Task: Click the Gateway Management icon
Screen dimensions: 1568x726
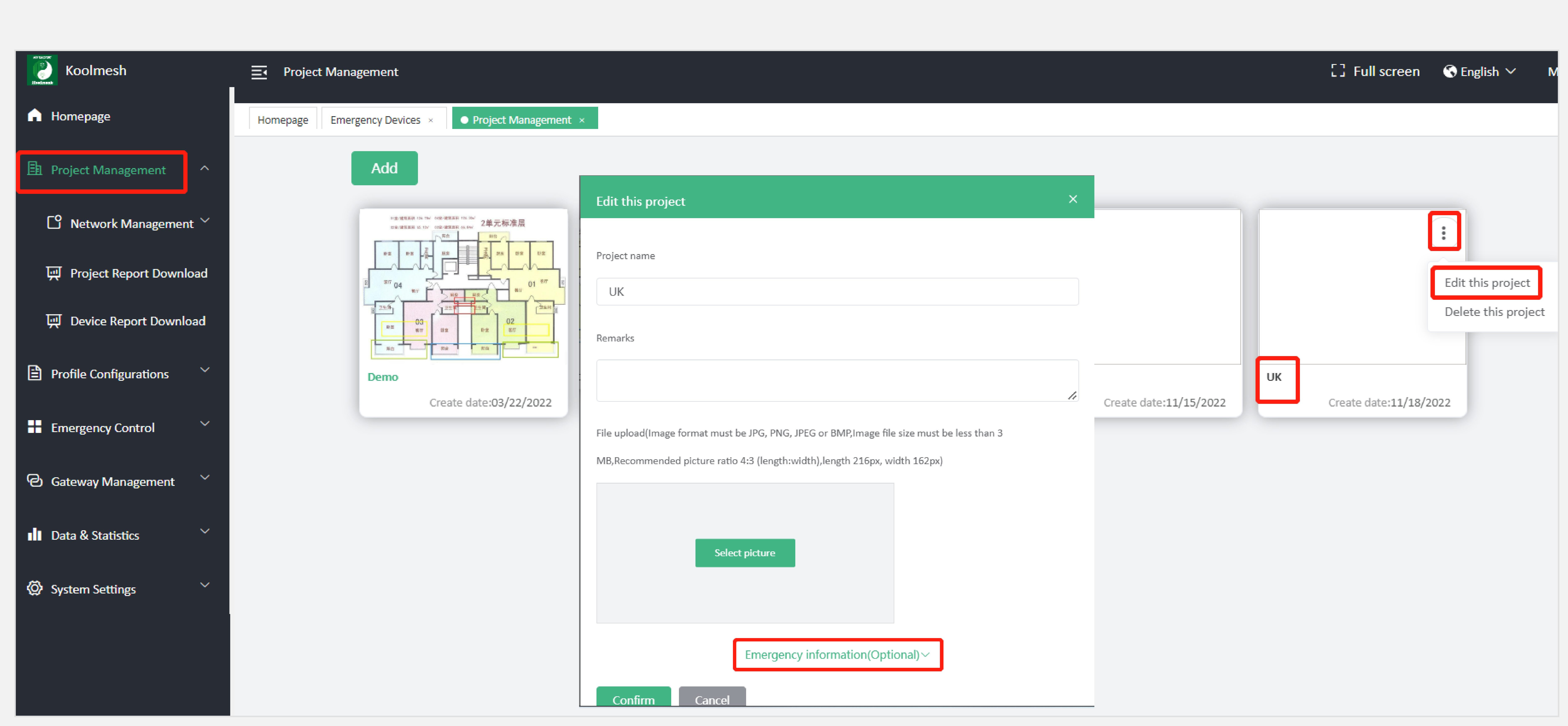Action: (35, 481)
